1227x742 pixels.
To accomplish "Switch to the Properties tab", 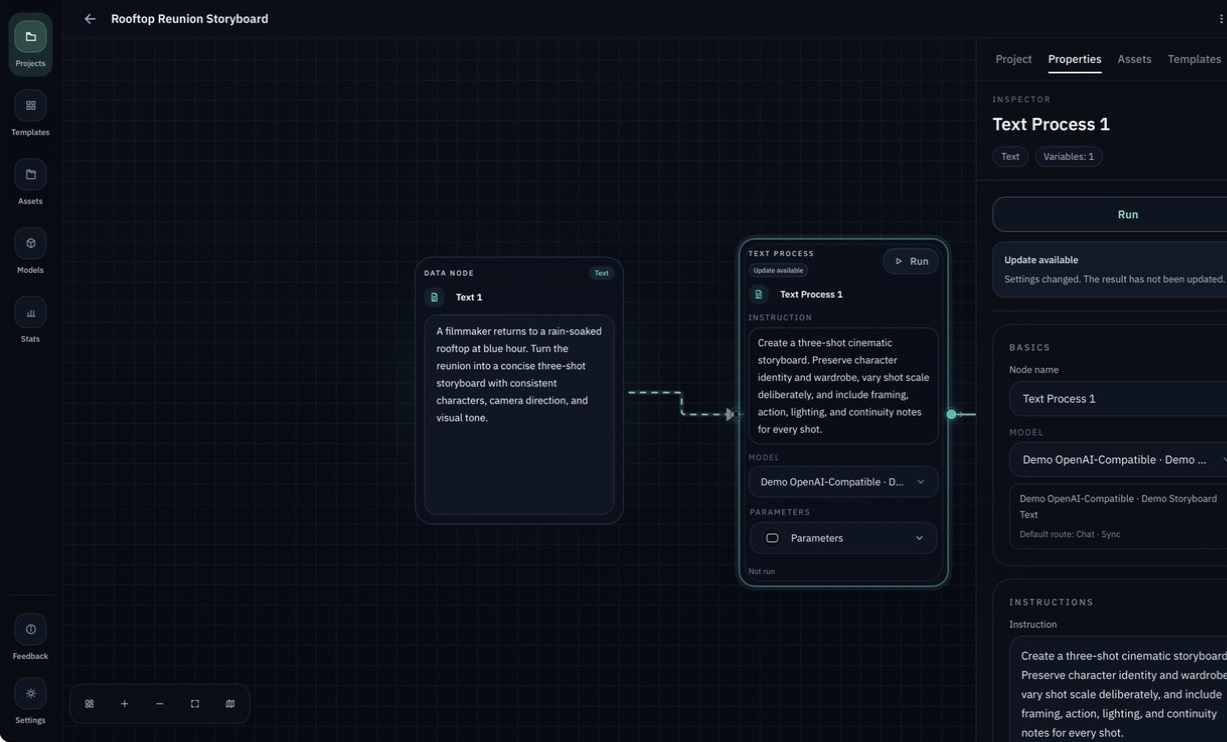I will pyautogui.click(x=1074, y=59).
